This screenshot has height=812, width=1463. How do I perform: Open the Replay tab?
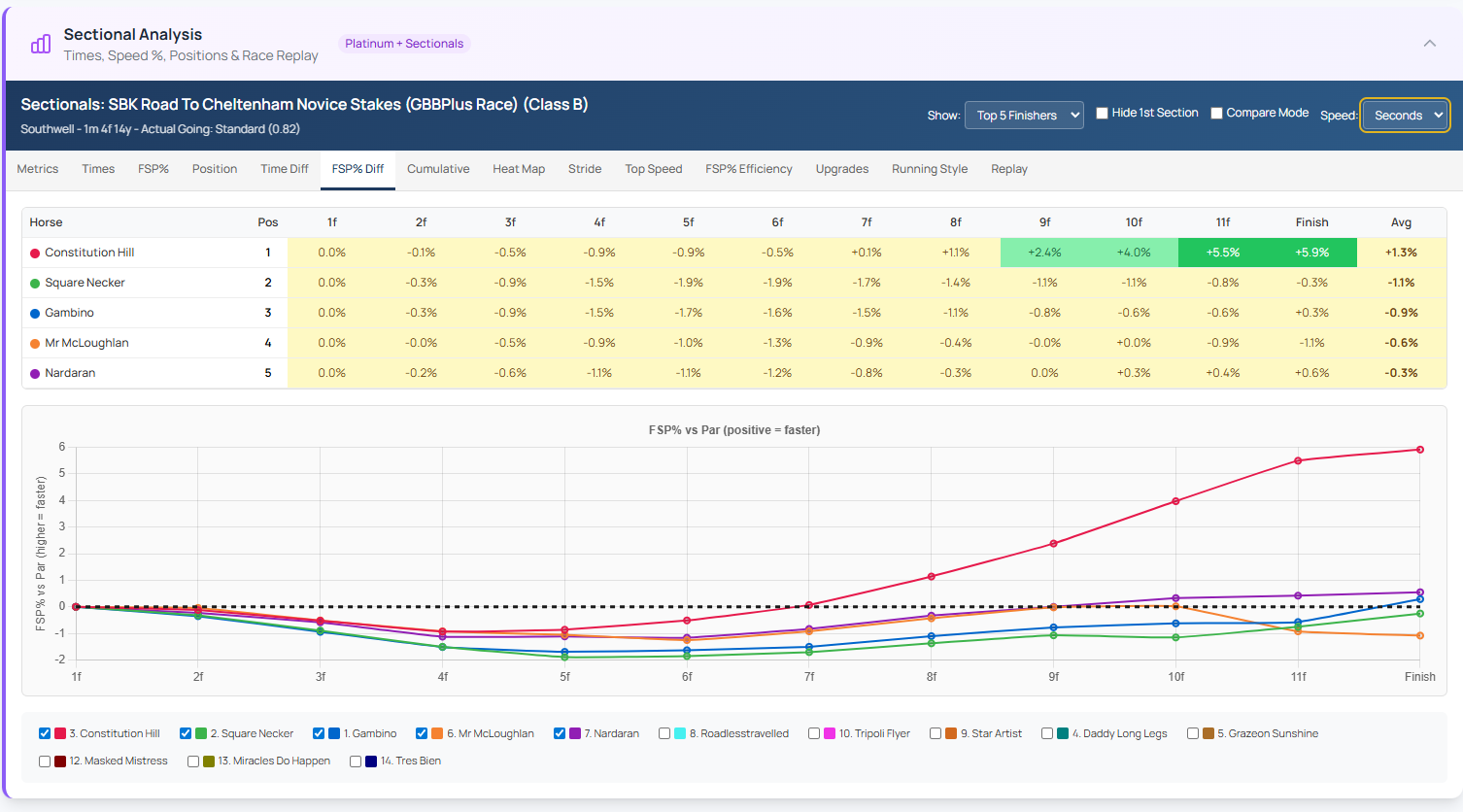pos(1009,169)
